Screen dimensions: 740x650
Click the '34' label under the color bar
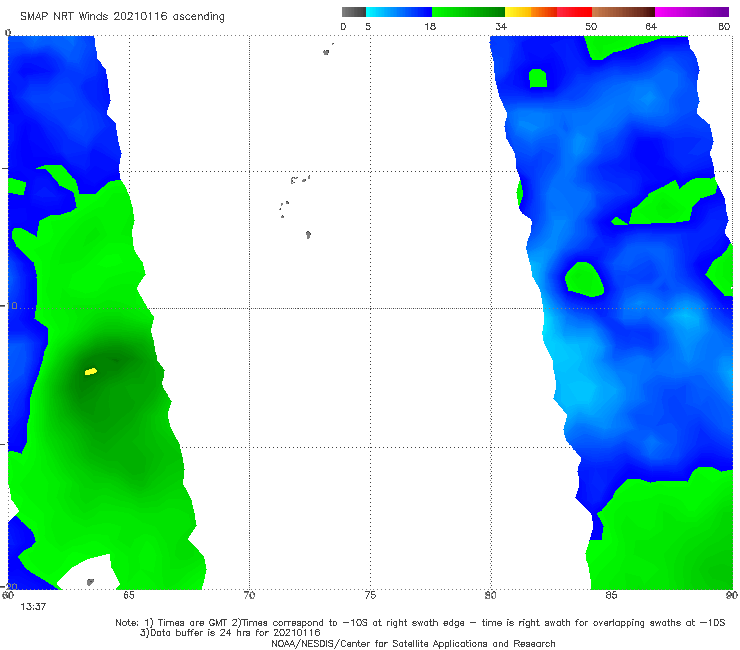[501, 27]
